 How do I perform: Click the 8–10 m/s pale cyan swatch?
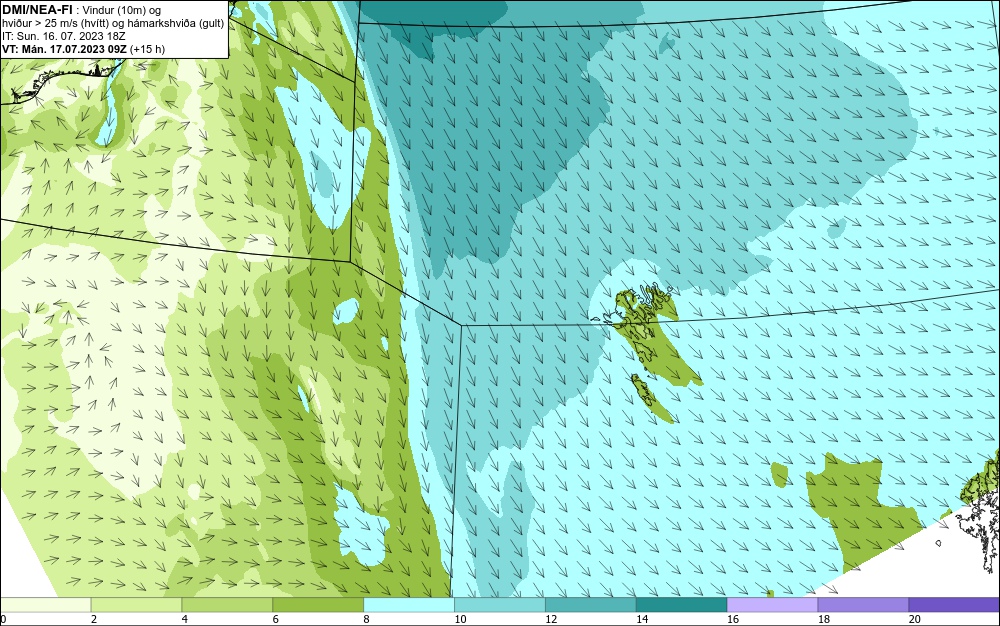tap(409, 604)
